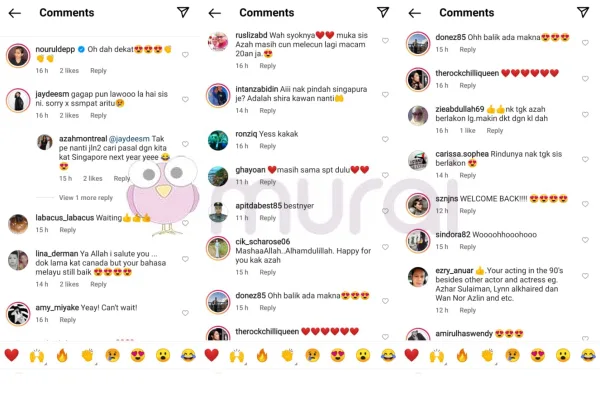Tap the back arrow in the leftmost Comments panel
Image resolution: width=600 pixels, height=400 pixels.
coord(15,13)
